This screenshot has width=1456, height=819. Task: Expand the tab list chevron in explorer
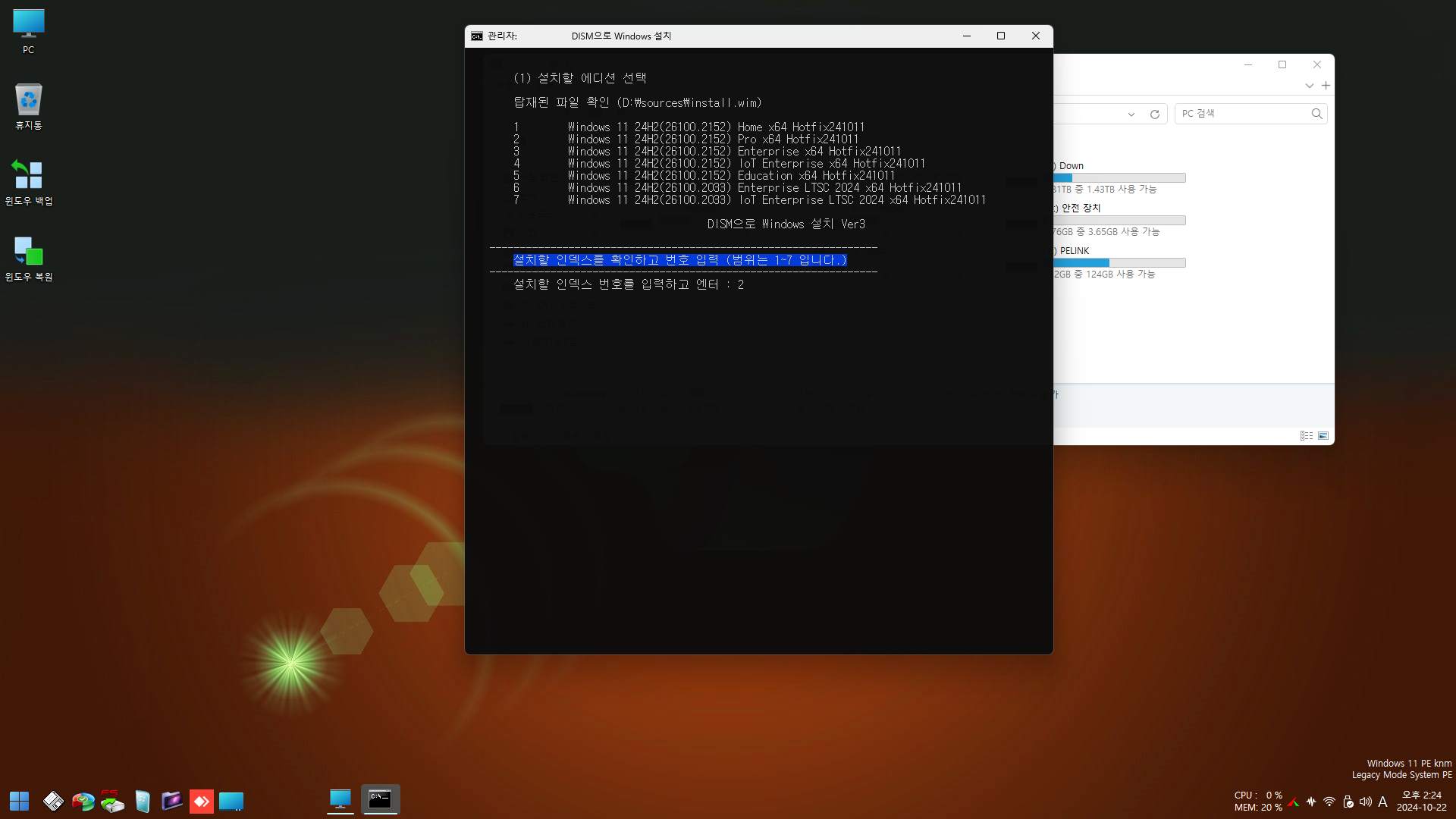coord(1309,86)
